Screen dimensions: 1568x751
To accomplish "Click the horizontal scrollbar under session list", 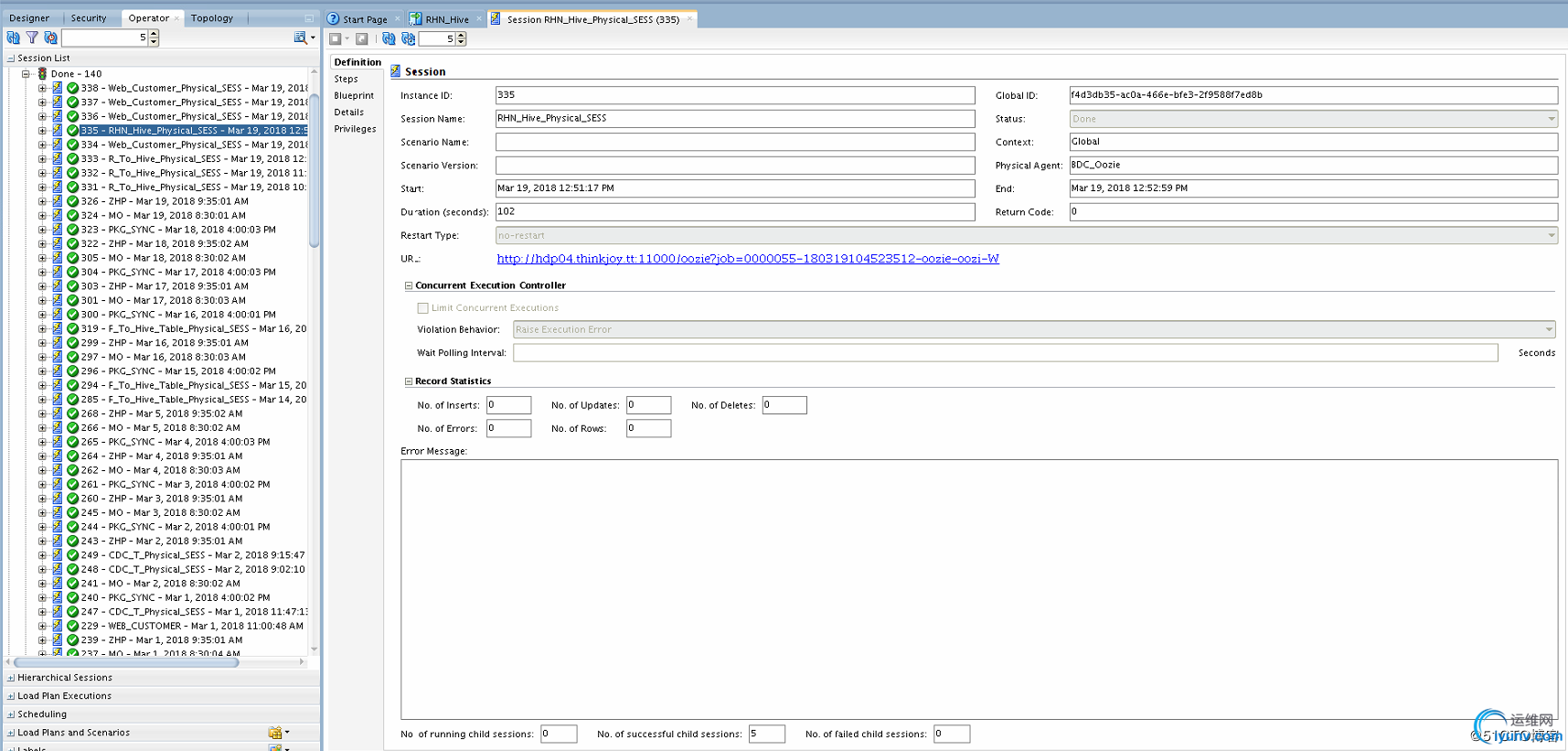I will click(x=128, y=662).
